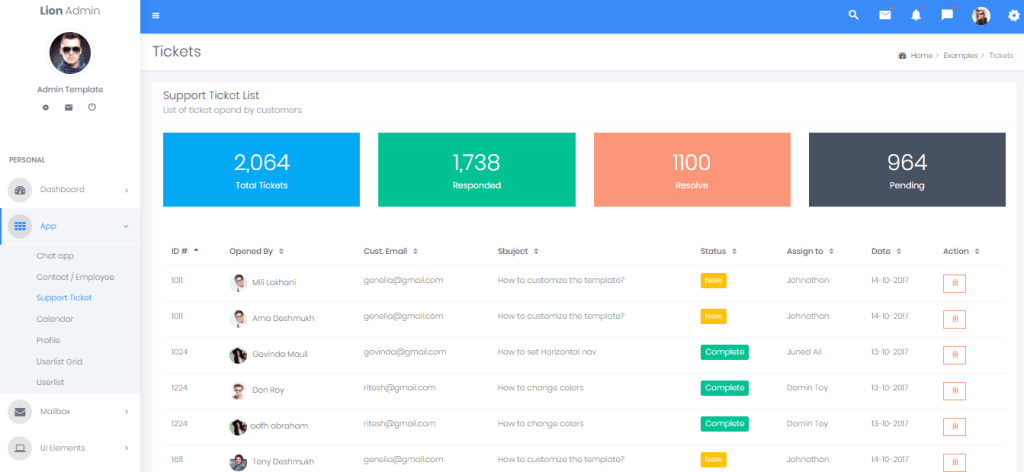Sort table by Opened By column
Viewport: 1024px width, 472px height.
coord(256,251)
